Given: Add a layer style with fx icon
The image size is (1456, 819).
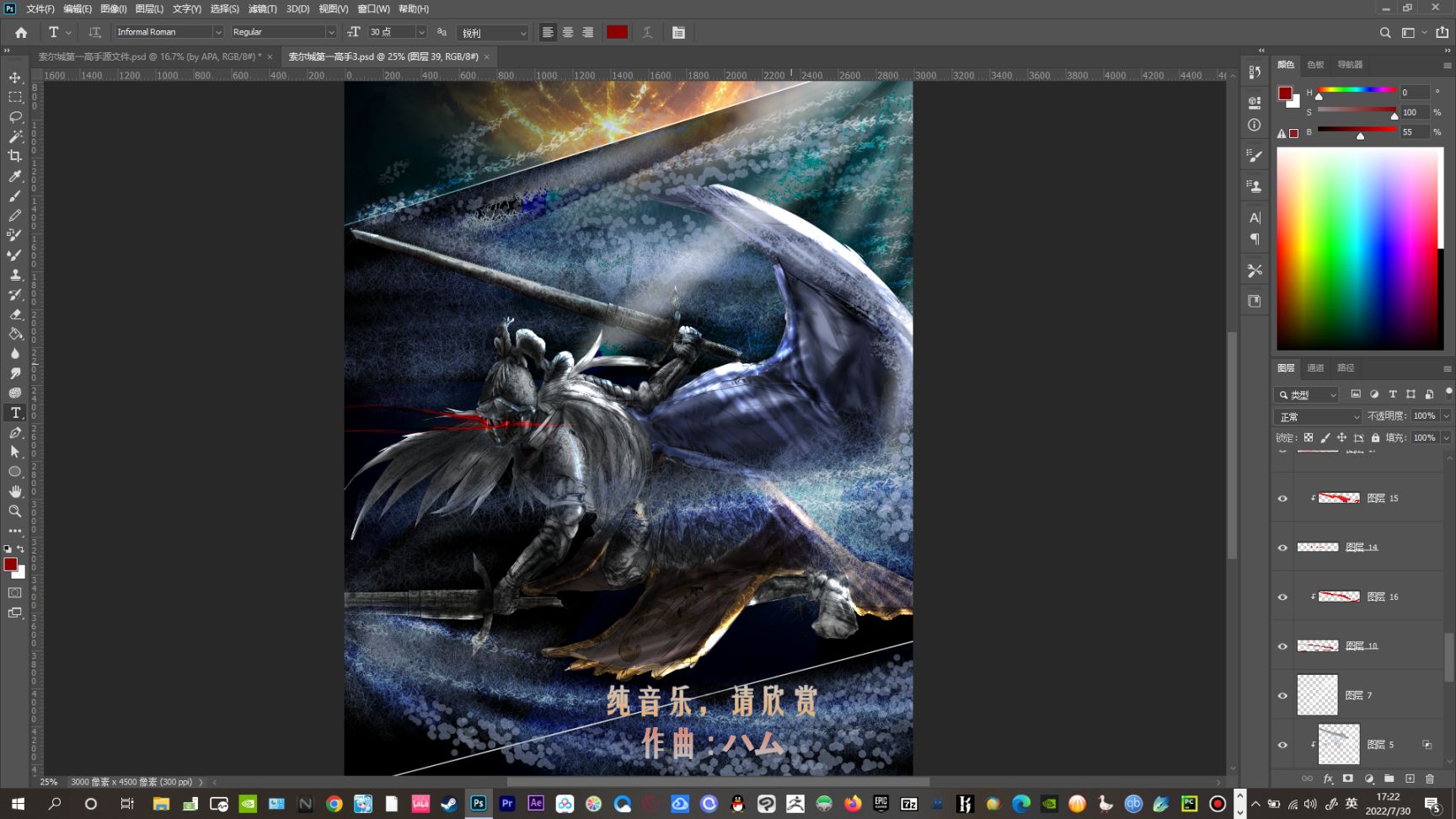Looking at the screenshot, I should click(1328, 779).
